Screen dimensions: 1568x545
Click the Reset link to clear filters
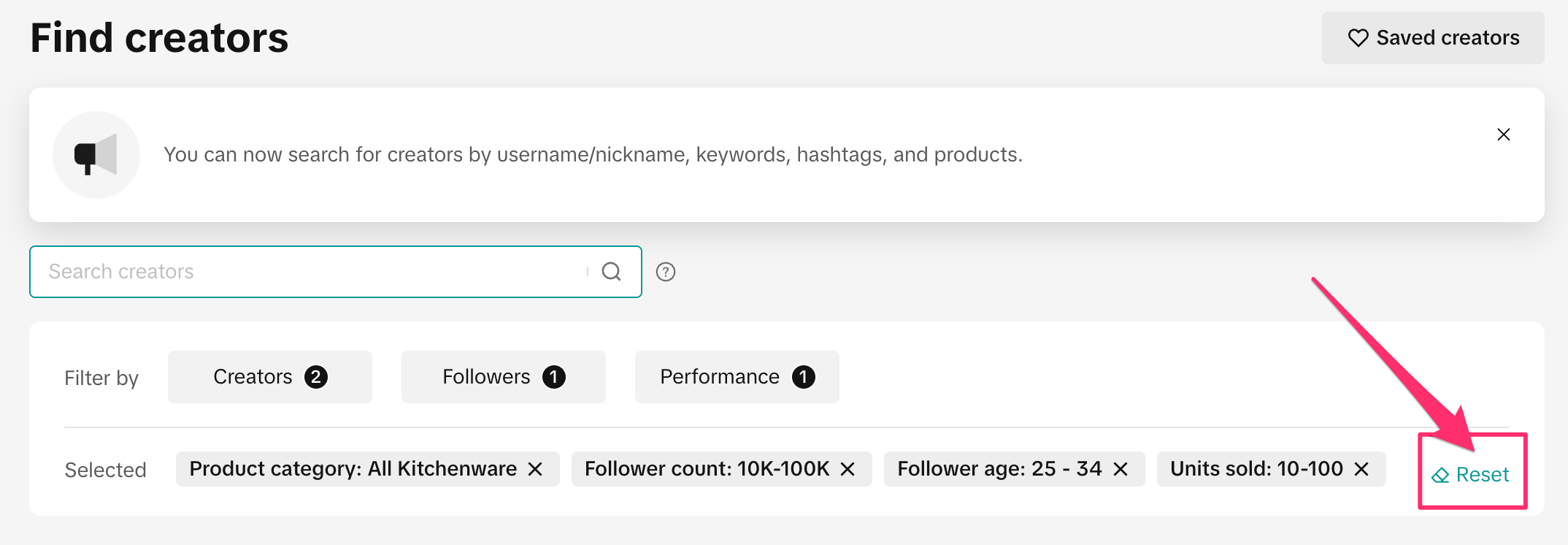click(x=1482, y=475)
